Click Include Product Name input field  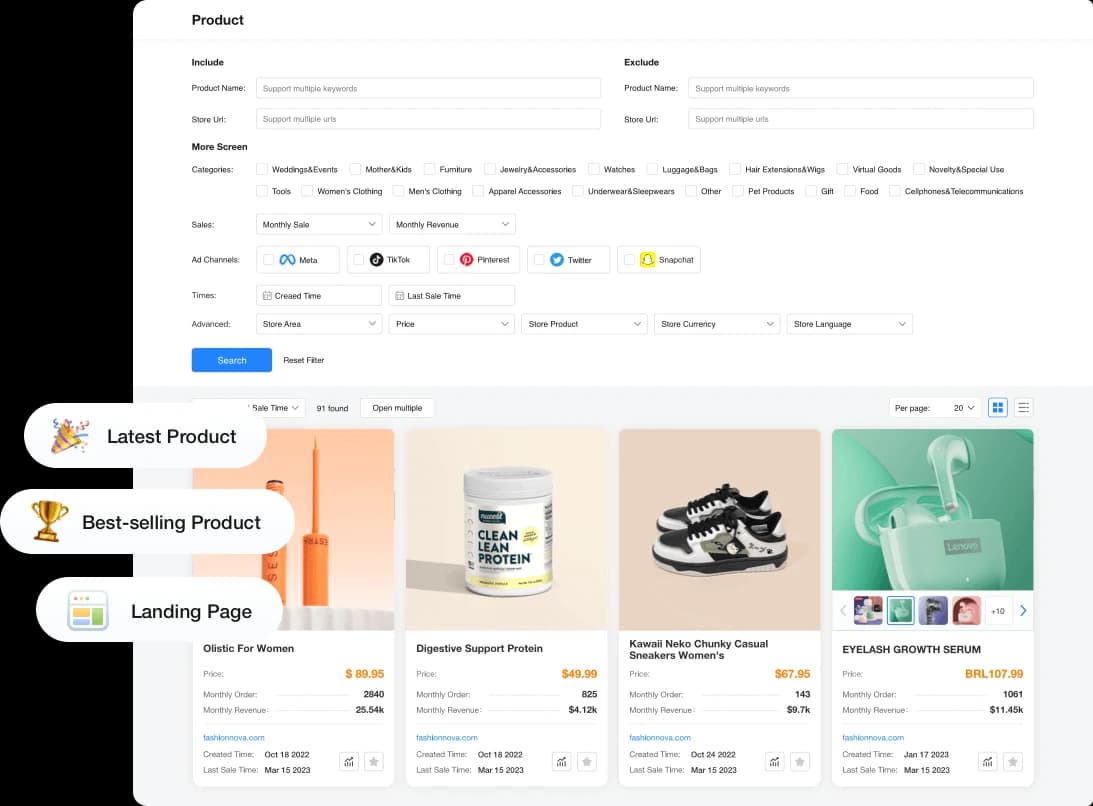[x=428, y=89]
